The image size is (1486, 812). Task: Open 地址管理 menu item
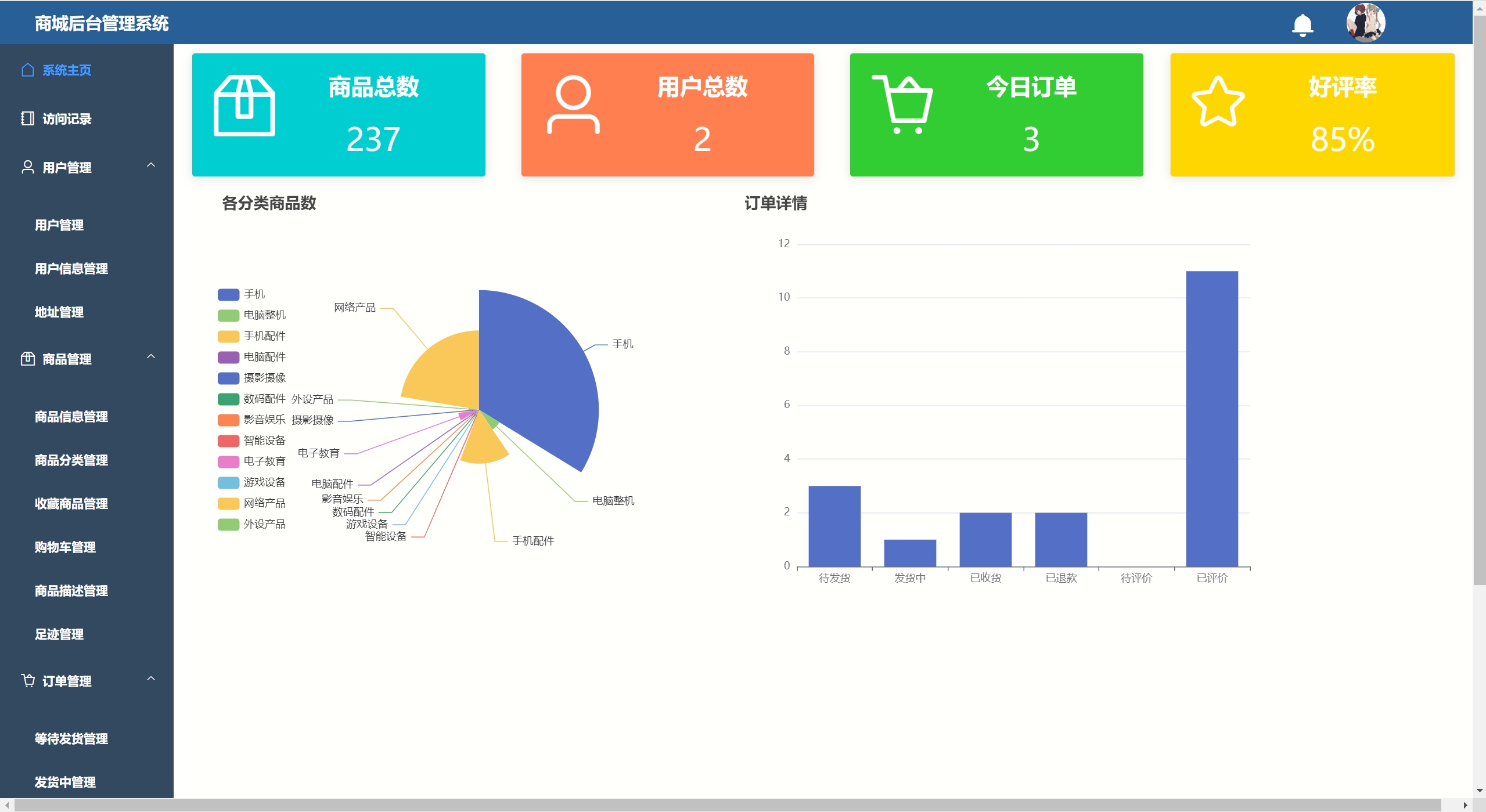[59, 312]
